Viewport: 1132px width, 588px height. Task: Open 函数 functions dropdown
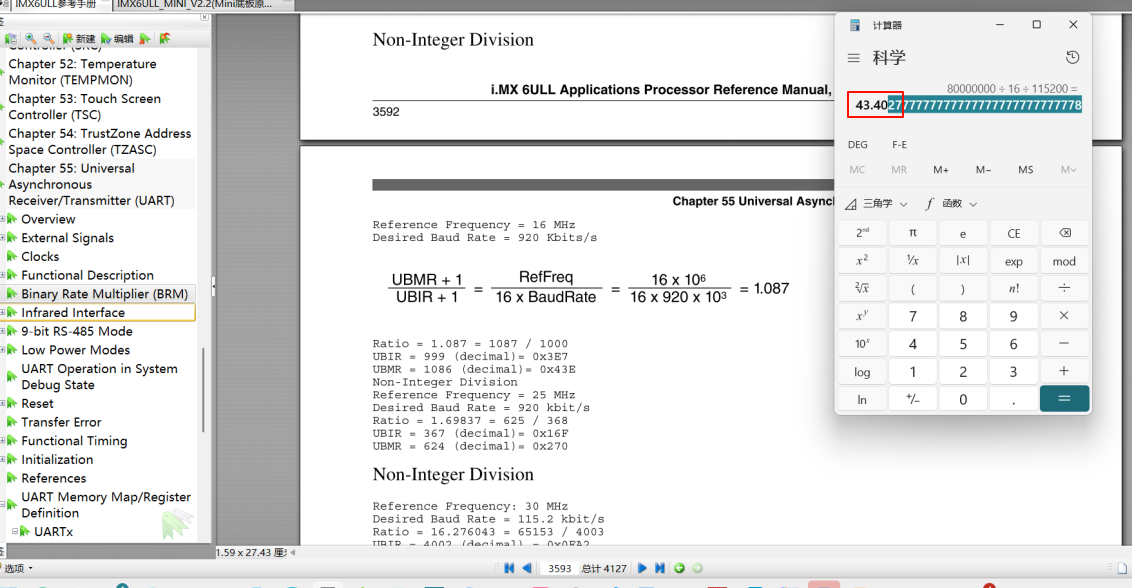pyautogui.click(x=951, y=204)
